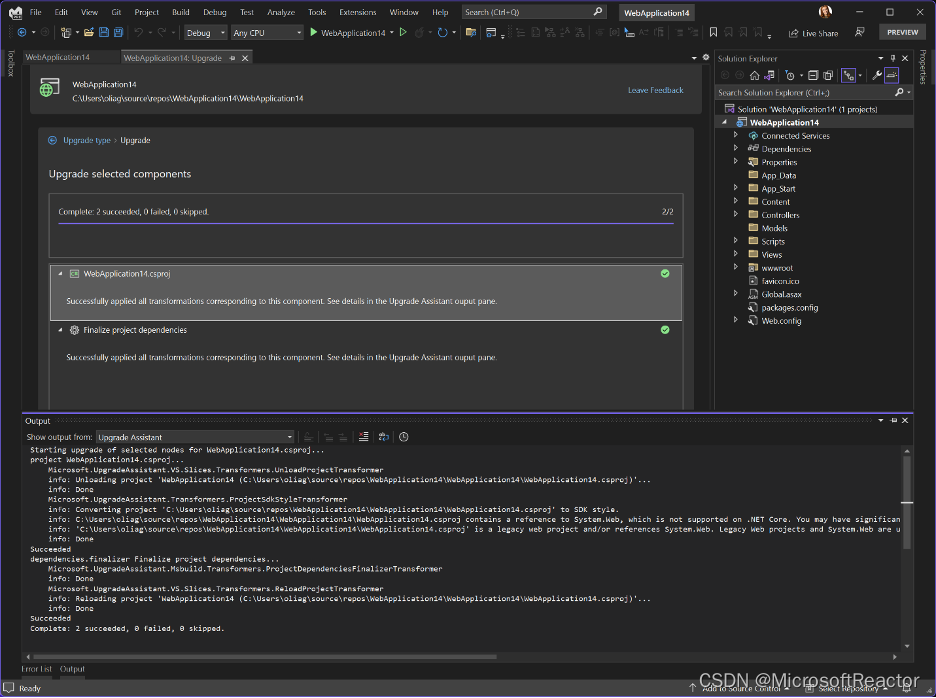The height and width of the screenshot is (698, 936).
Task: Open the Git menu
Action: 116,12
